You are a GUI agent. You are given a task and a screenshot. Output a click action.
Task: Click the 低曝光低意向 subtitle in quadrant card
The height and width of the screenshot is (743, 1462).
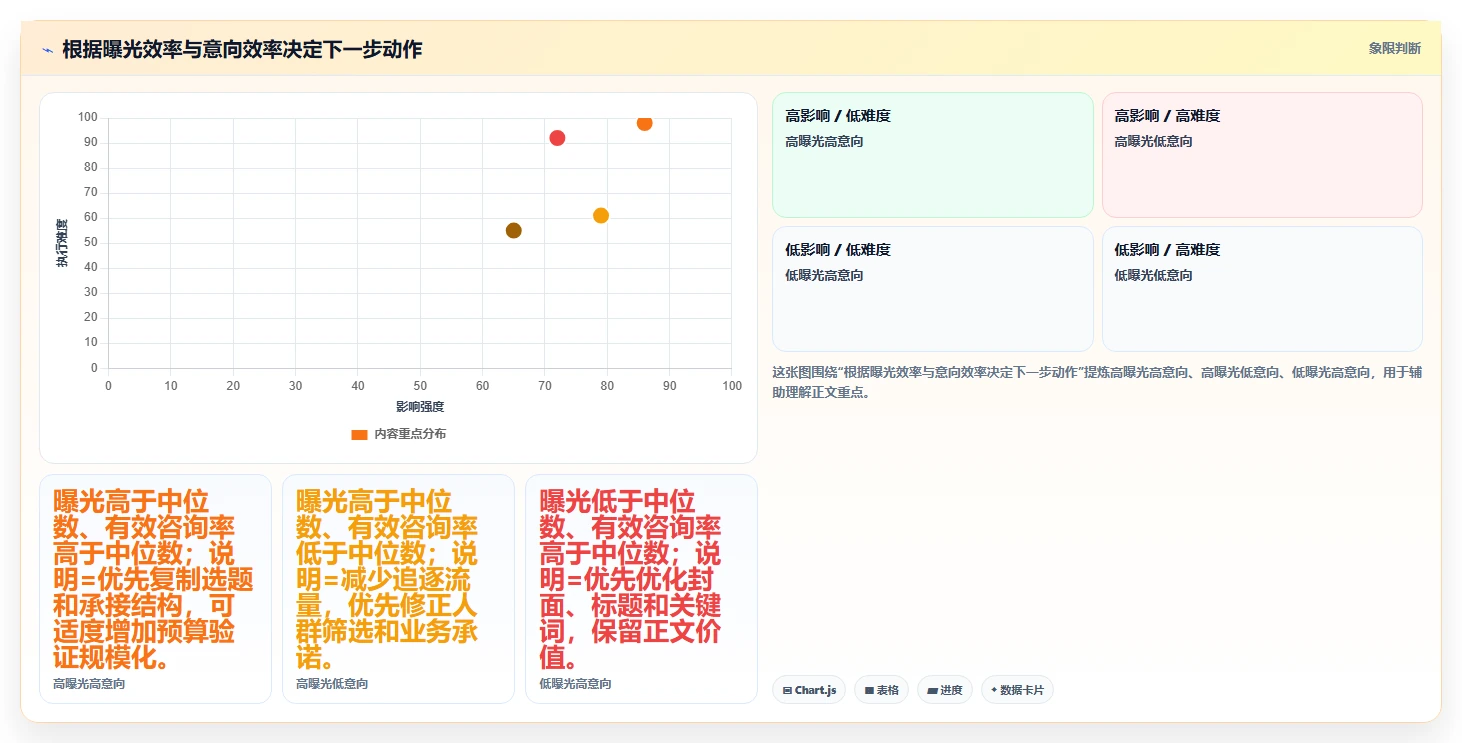coord(1153,275)
